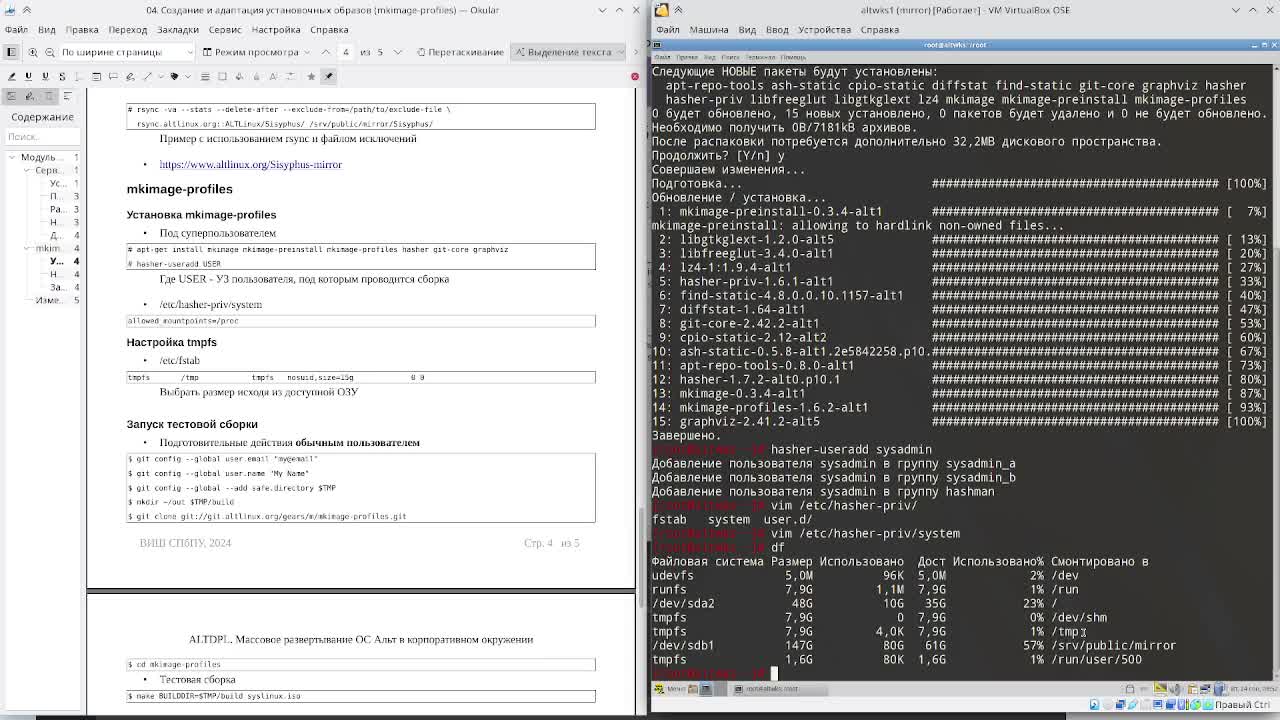This screenshot has width=1280, height=720.
Task: Click the 'Правый Ctrl' host key indicator
Action: coord(1242,705)
